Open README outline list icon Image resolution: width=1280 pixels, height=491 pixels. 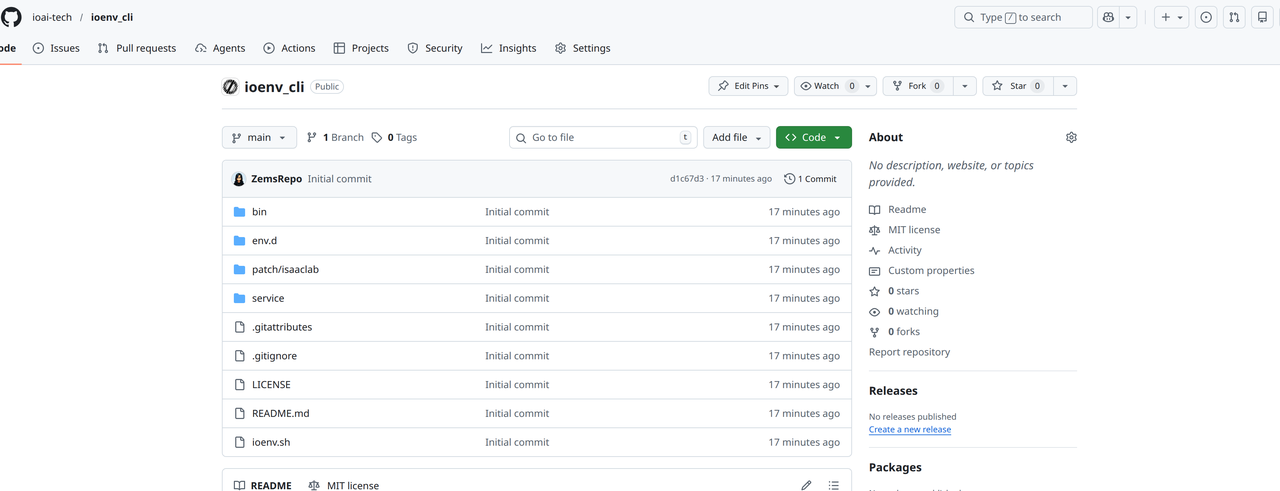coord(833,485)
